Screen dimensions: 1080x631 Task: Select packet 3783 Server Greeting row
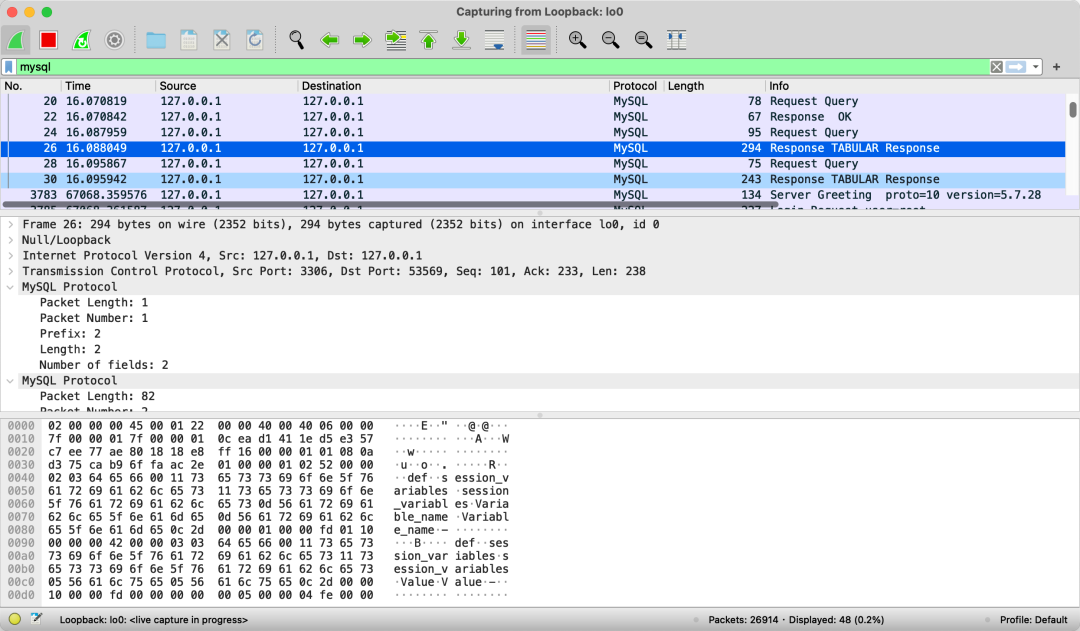click(x=533, y=195)
